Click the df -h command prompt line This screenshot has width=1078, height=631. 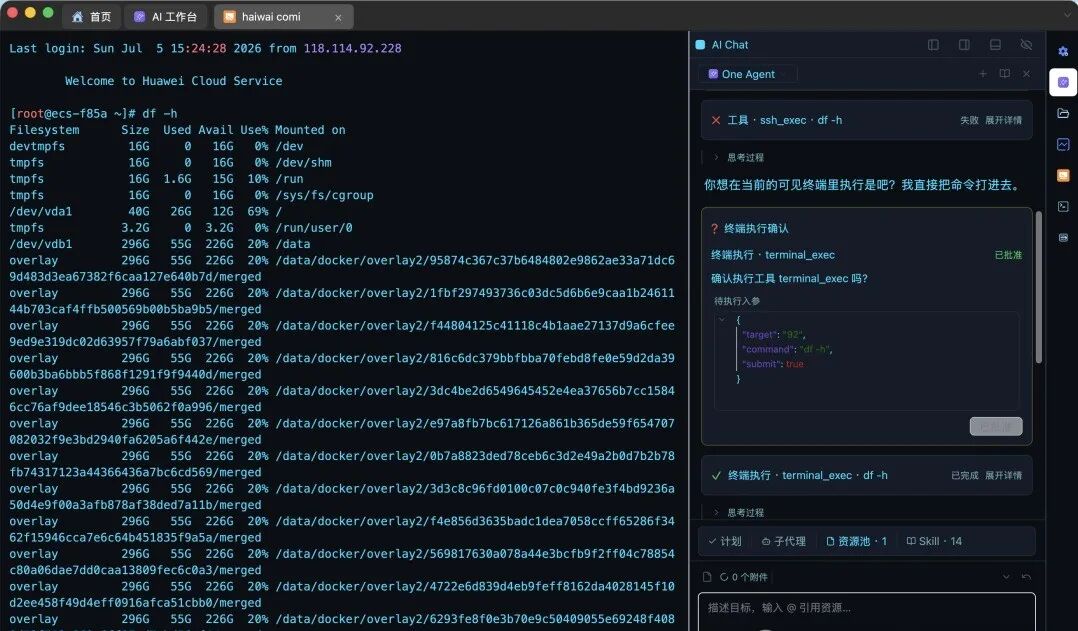pos(93,113)
